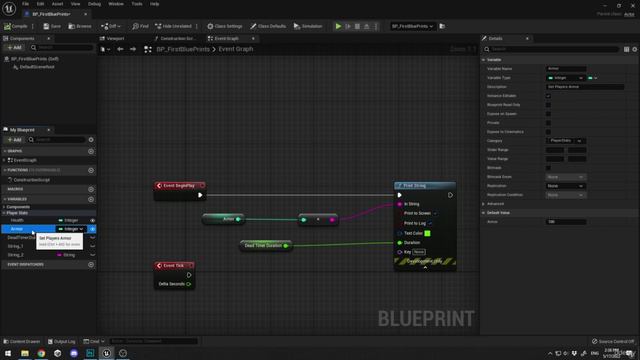Open My Blueprint settings gear
Viewport: 640px width, 360px height.
(x=91, y=140)
